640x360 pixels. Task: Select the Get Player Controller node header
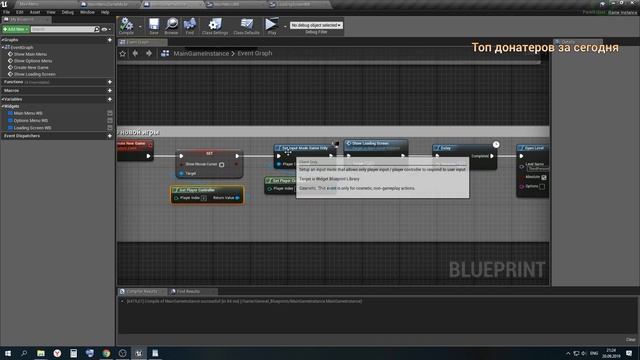pos(207,190)
